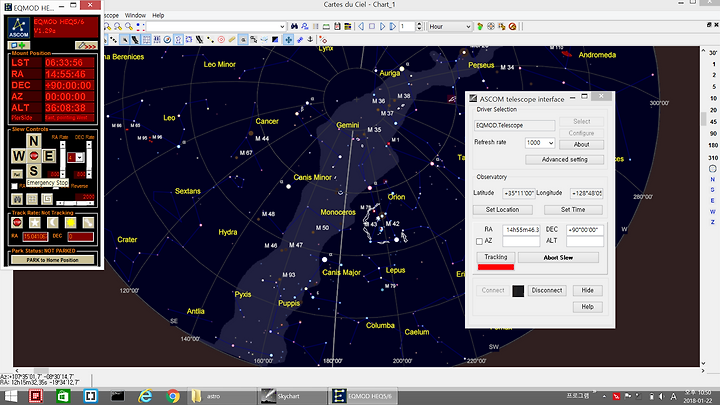The image size is (720, 405).
Task: Click mosaic grid icon in slew controls
Action: coord(32,199)
